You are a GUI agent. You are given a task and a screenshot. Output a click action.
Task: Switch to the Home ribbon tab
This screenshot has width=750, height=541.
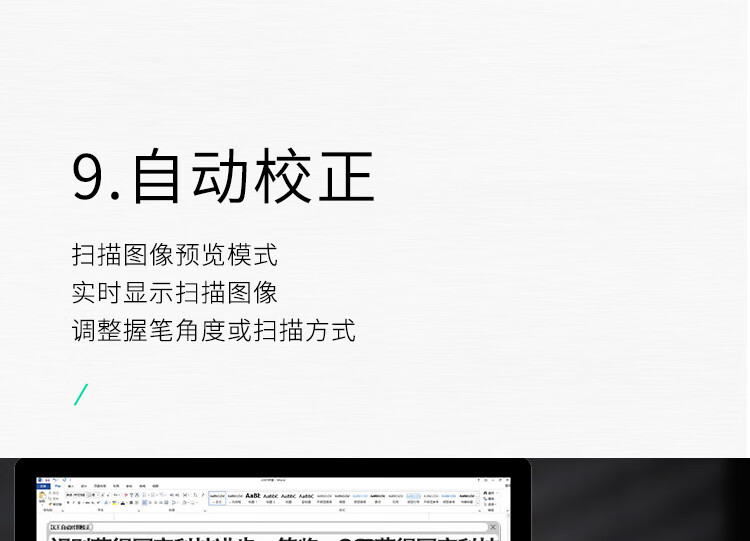pyautogui.click(x=57, y=487)
